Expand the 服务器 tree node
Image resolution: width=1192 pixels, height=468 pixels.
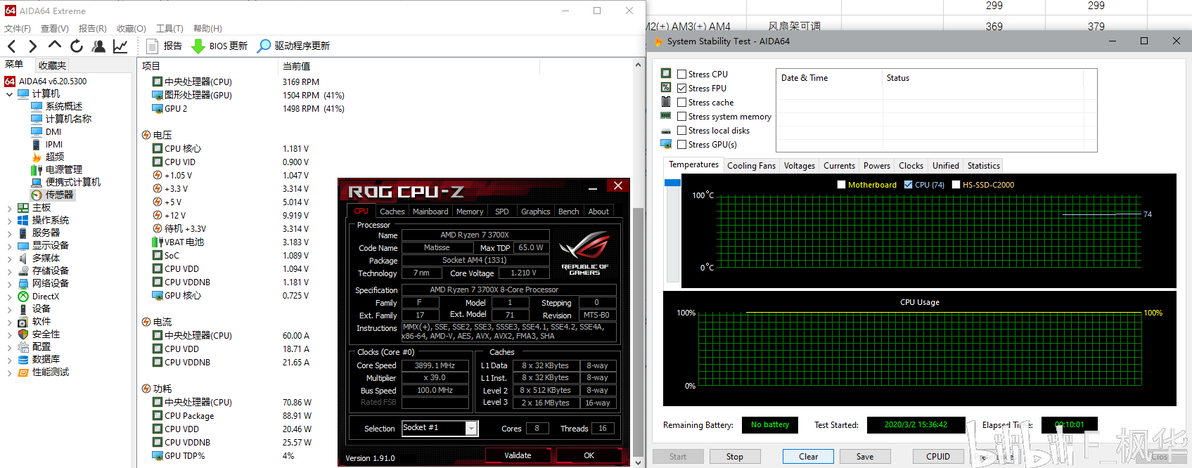(x=8, y=232)
